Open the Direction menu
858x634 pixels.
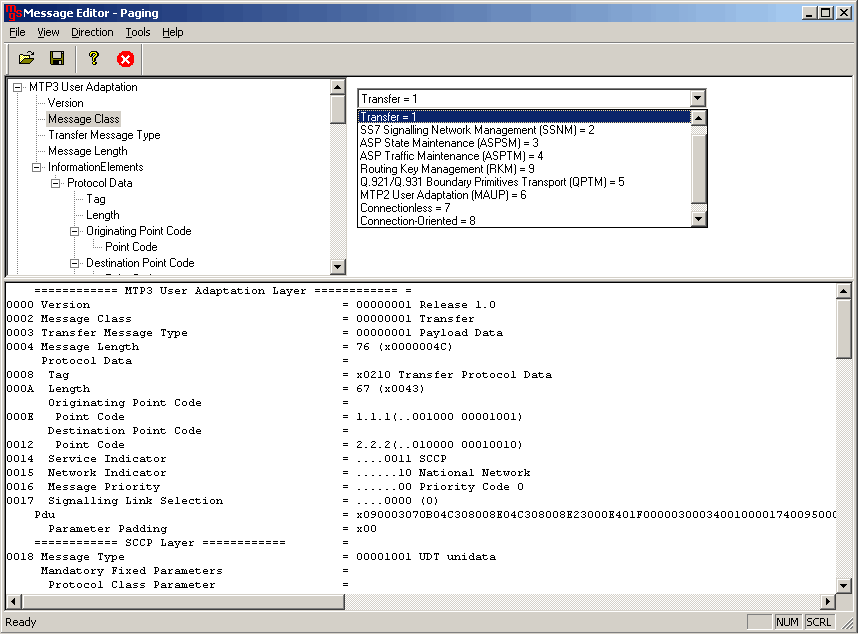click(x=92, y=32)
